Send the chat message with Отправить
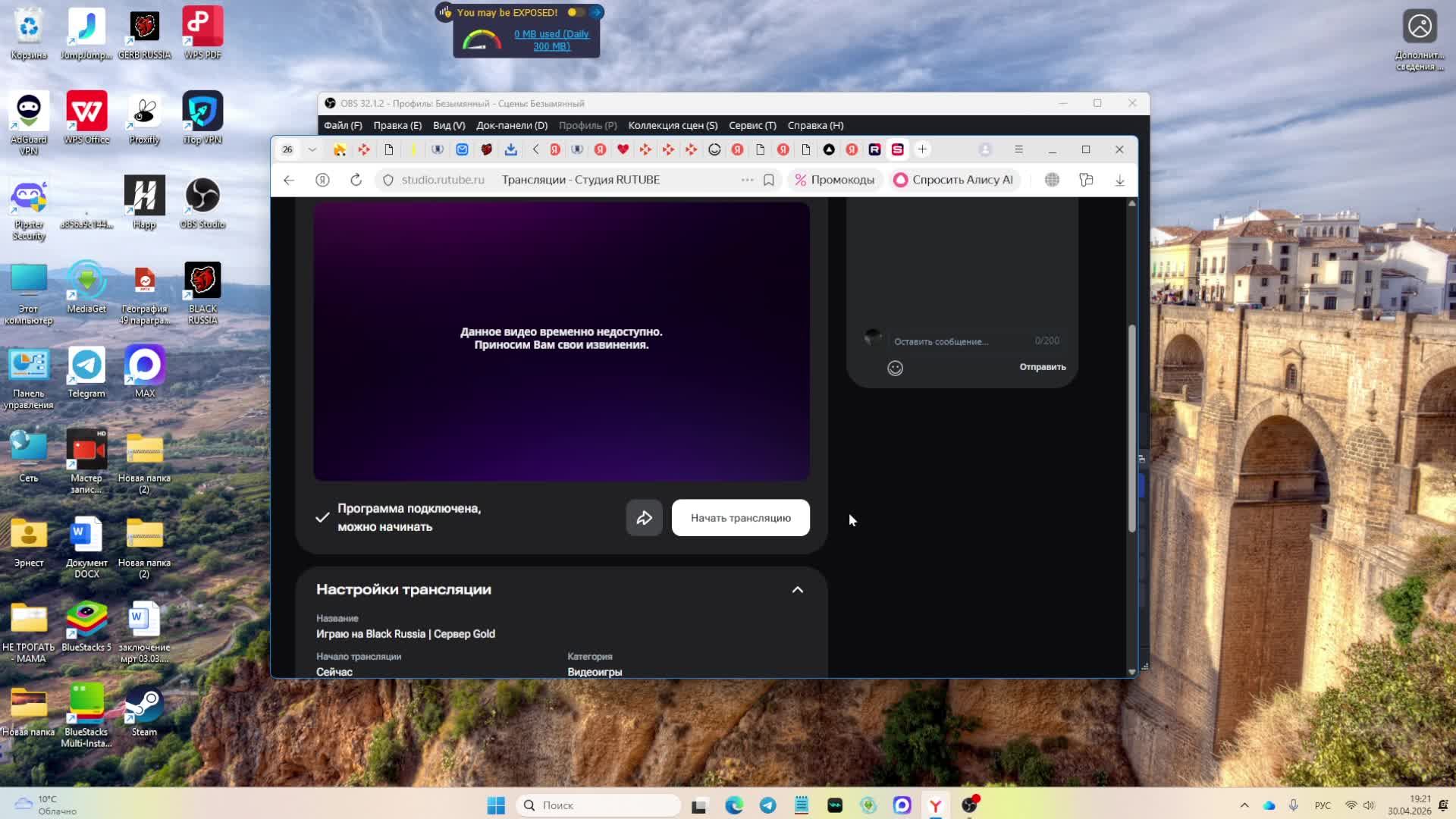 (1042, 367)
